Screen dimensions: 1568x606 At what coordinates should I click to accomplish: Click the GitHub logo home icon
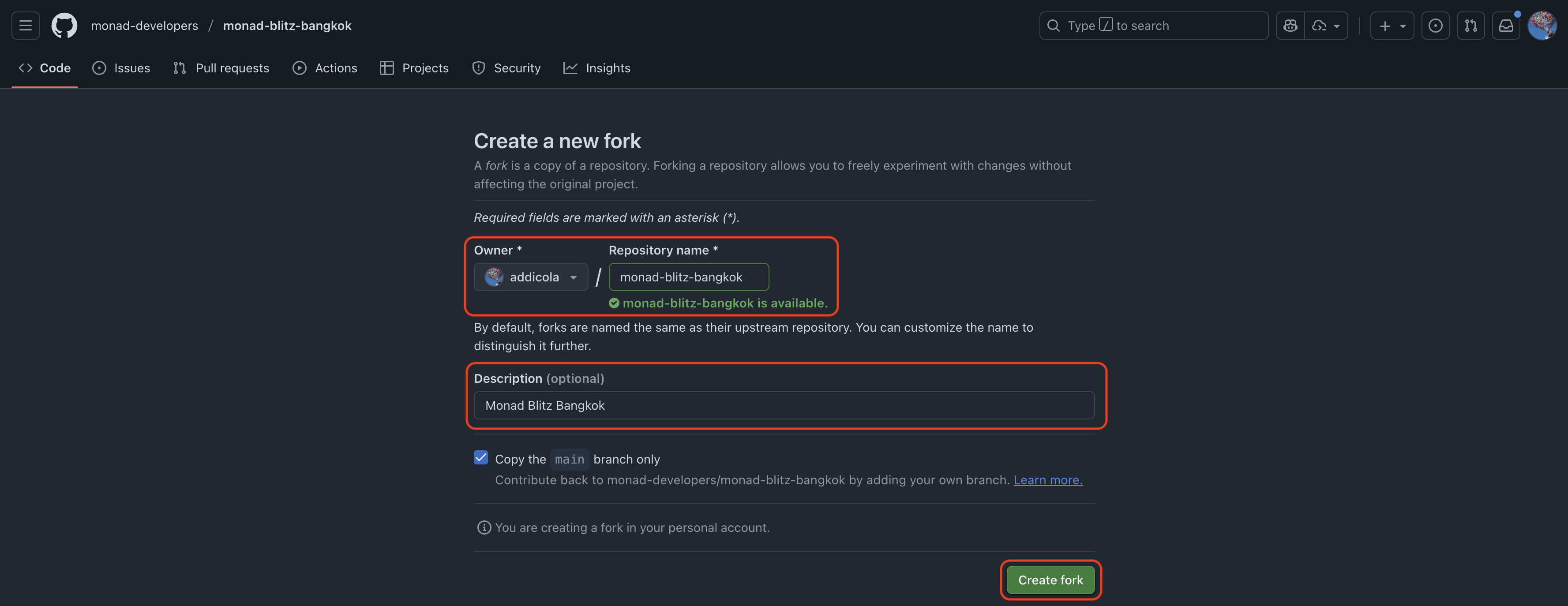click(64, 26)
